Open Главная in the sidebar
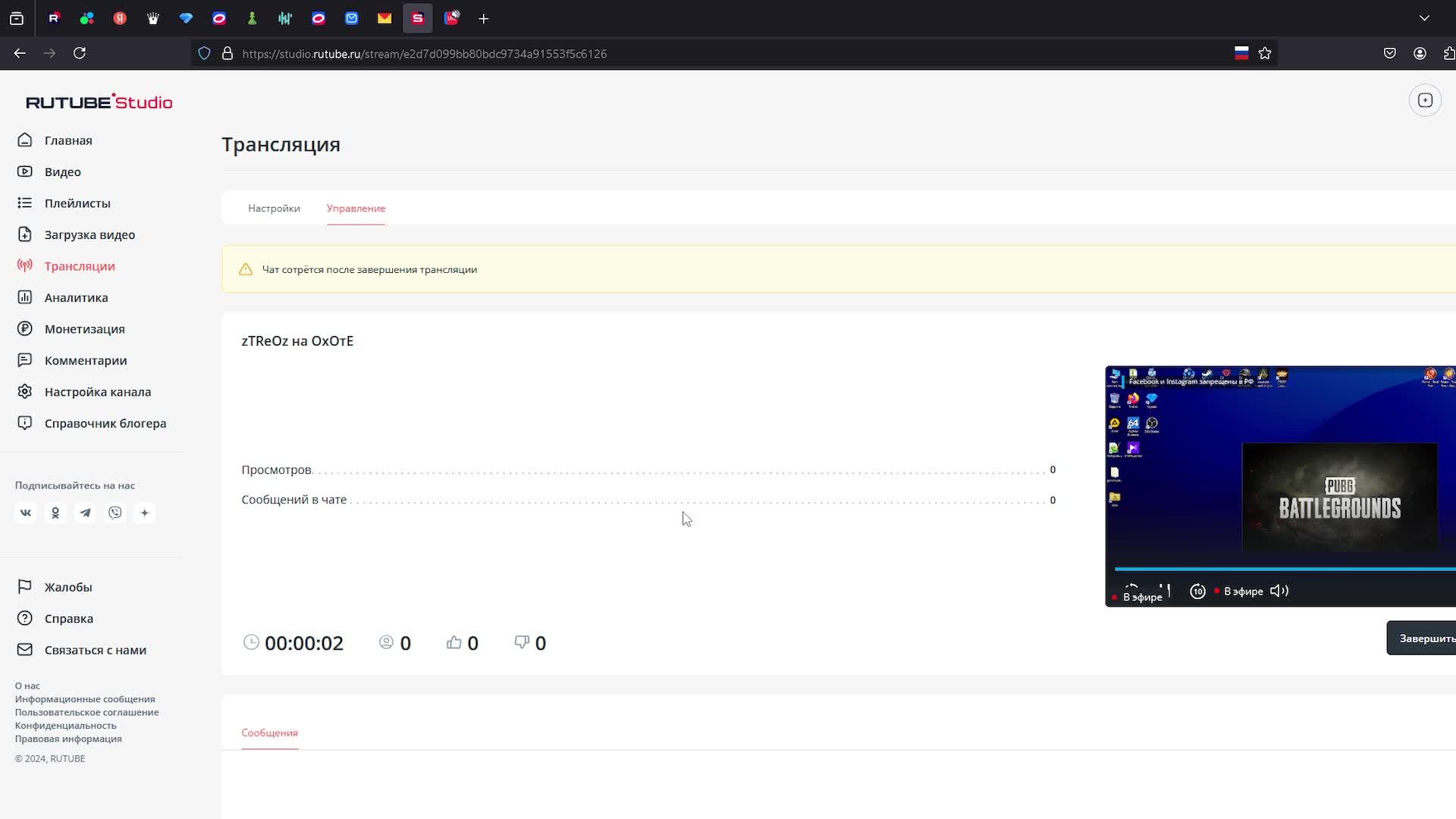The height and width of the screenshot is (819, 1456). click(x=55, y=140)
